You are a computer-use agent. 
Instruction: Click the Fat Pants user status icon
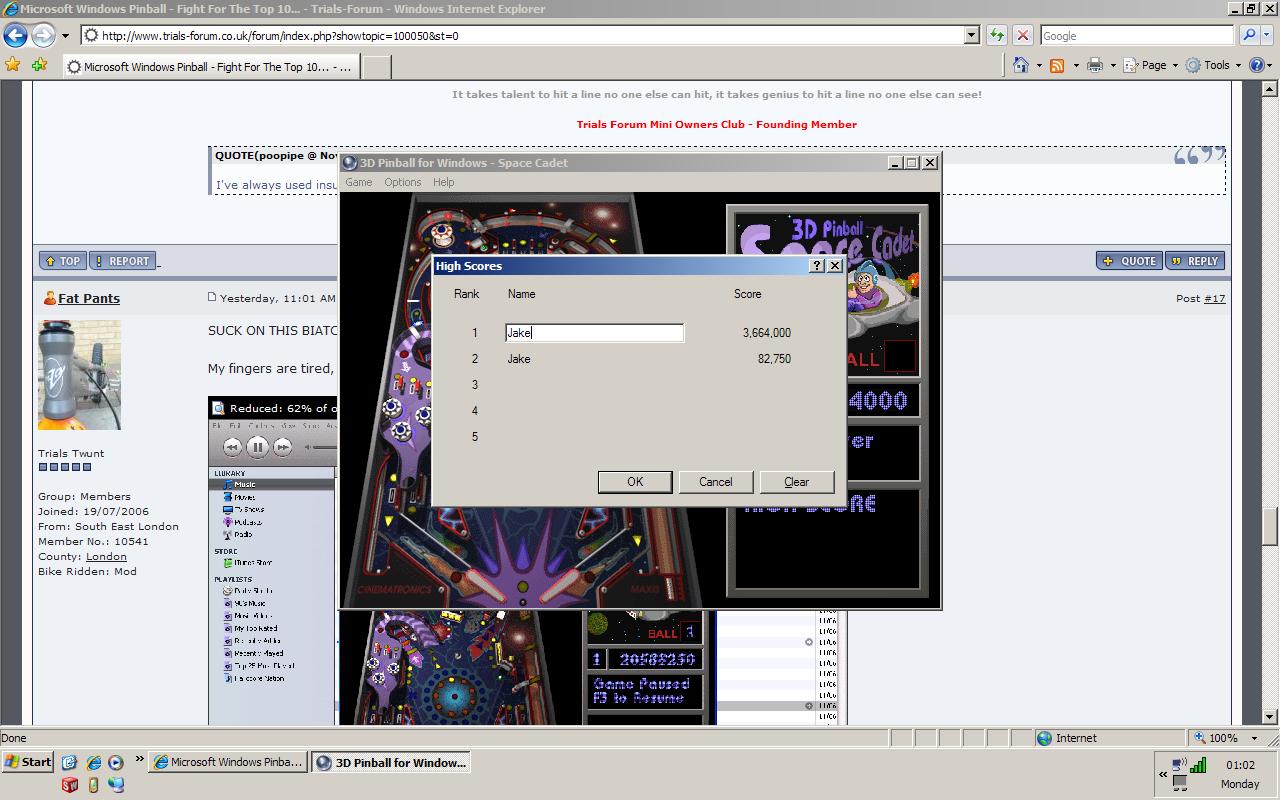(49, 298)
